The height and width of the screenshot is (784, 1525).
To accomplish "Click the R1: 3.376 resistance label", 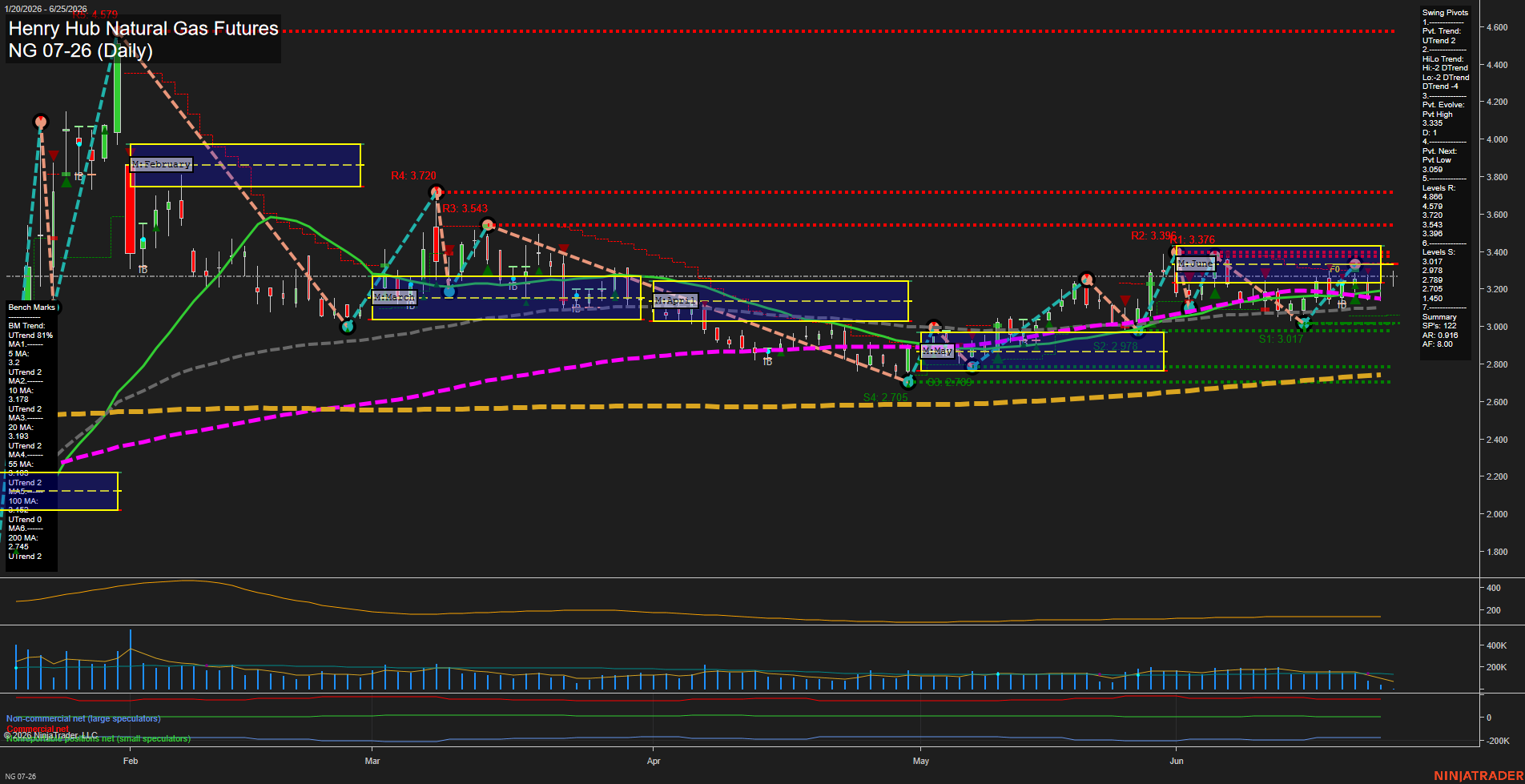I will click(x=1193, y=239).
